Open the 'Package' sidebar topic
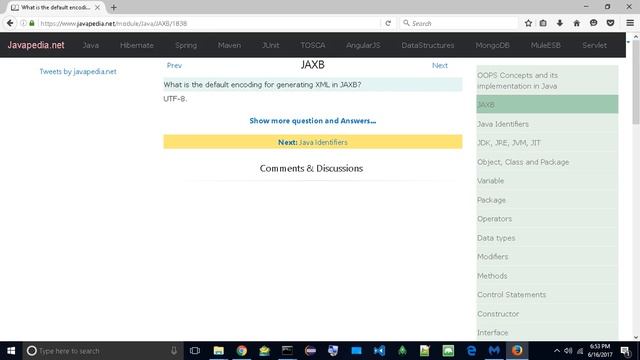 547,200
